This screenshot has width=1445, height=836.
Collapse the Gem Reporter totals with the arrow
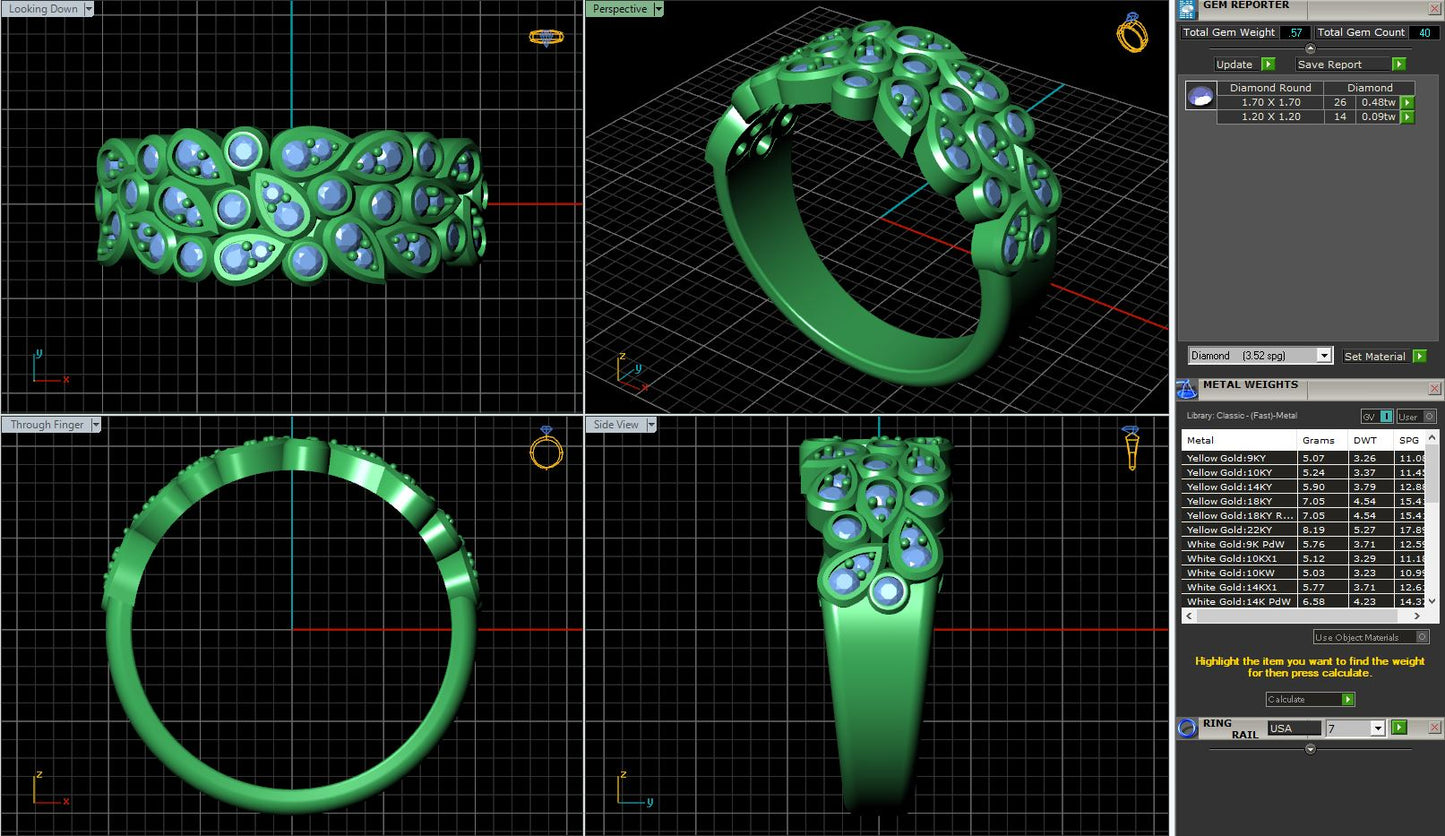[1310, 47]
